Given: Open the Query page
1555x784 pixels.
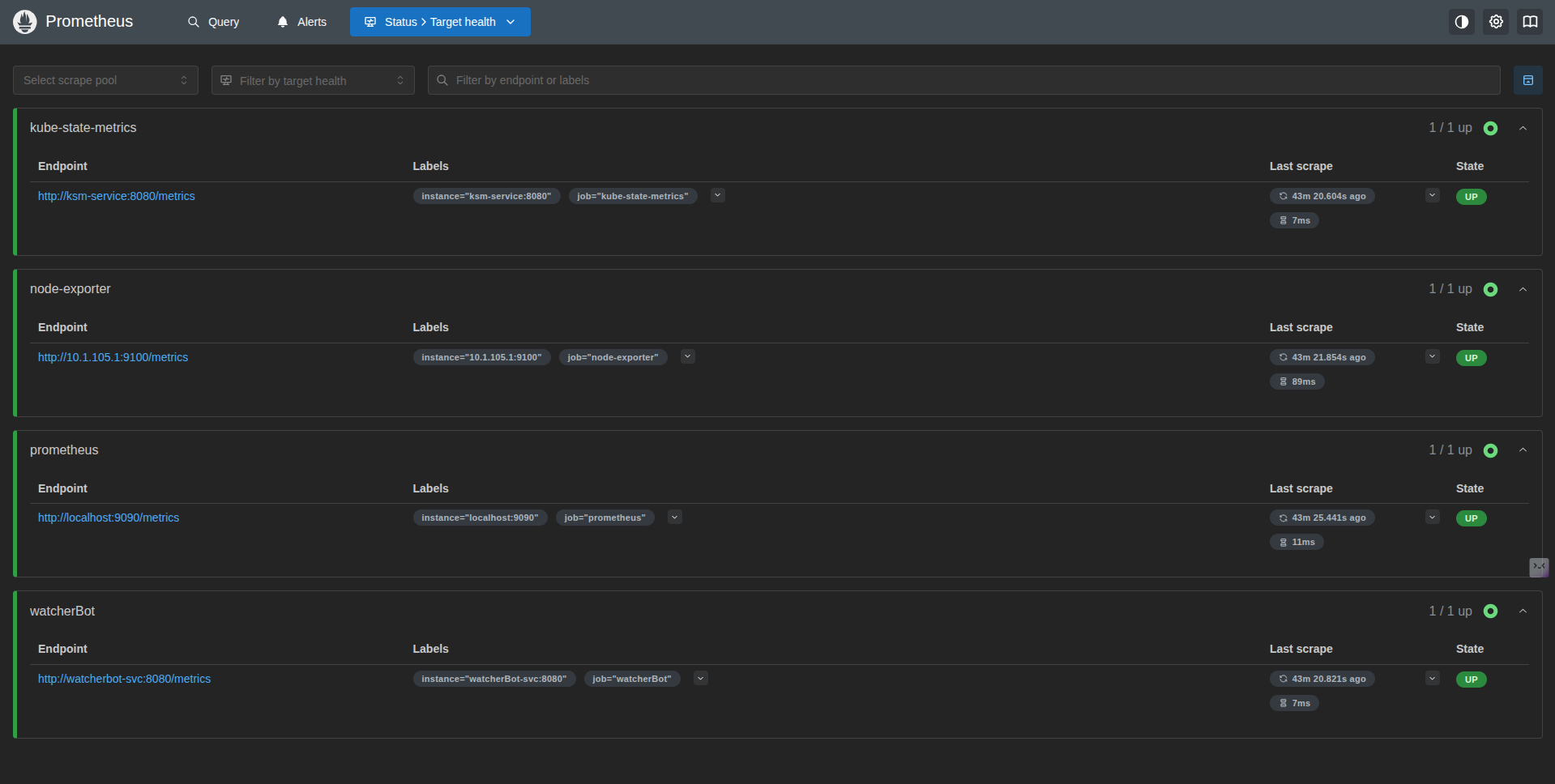Looking at the screenshot, I should (213, 22).
